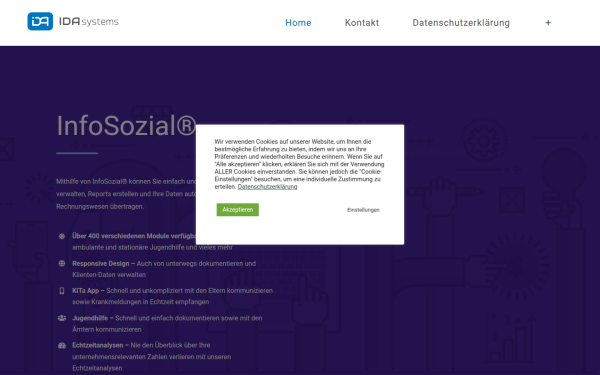Follow the Datenschutzerklärung link in cookie dialog
Viewport: 600px width, 375px height.
267,187
